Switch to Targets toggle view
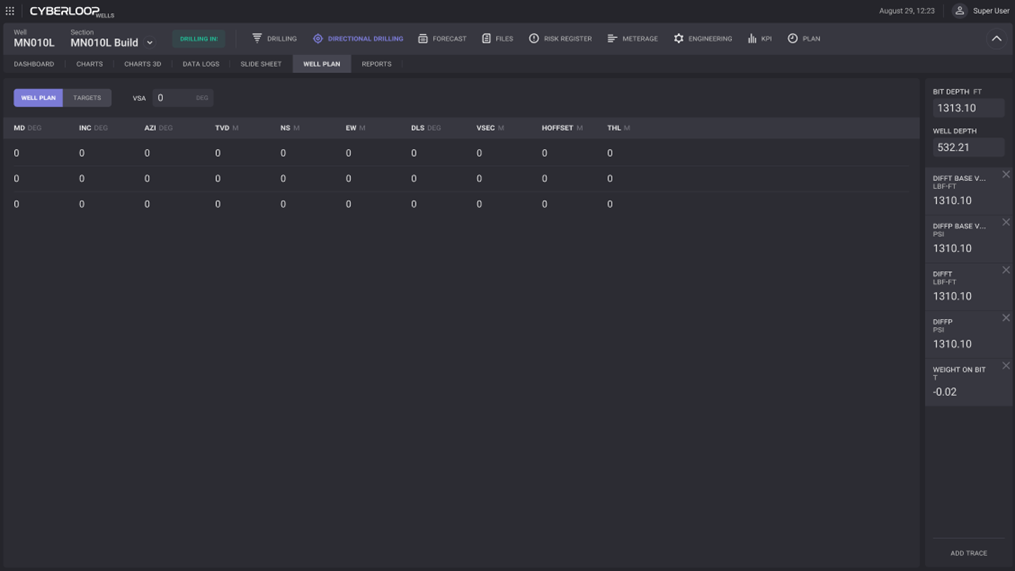 pos(87,98)
